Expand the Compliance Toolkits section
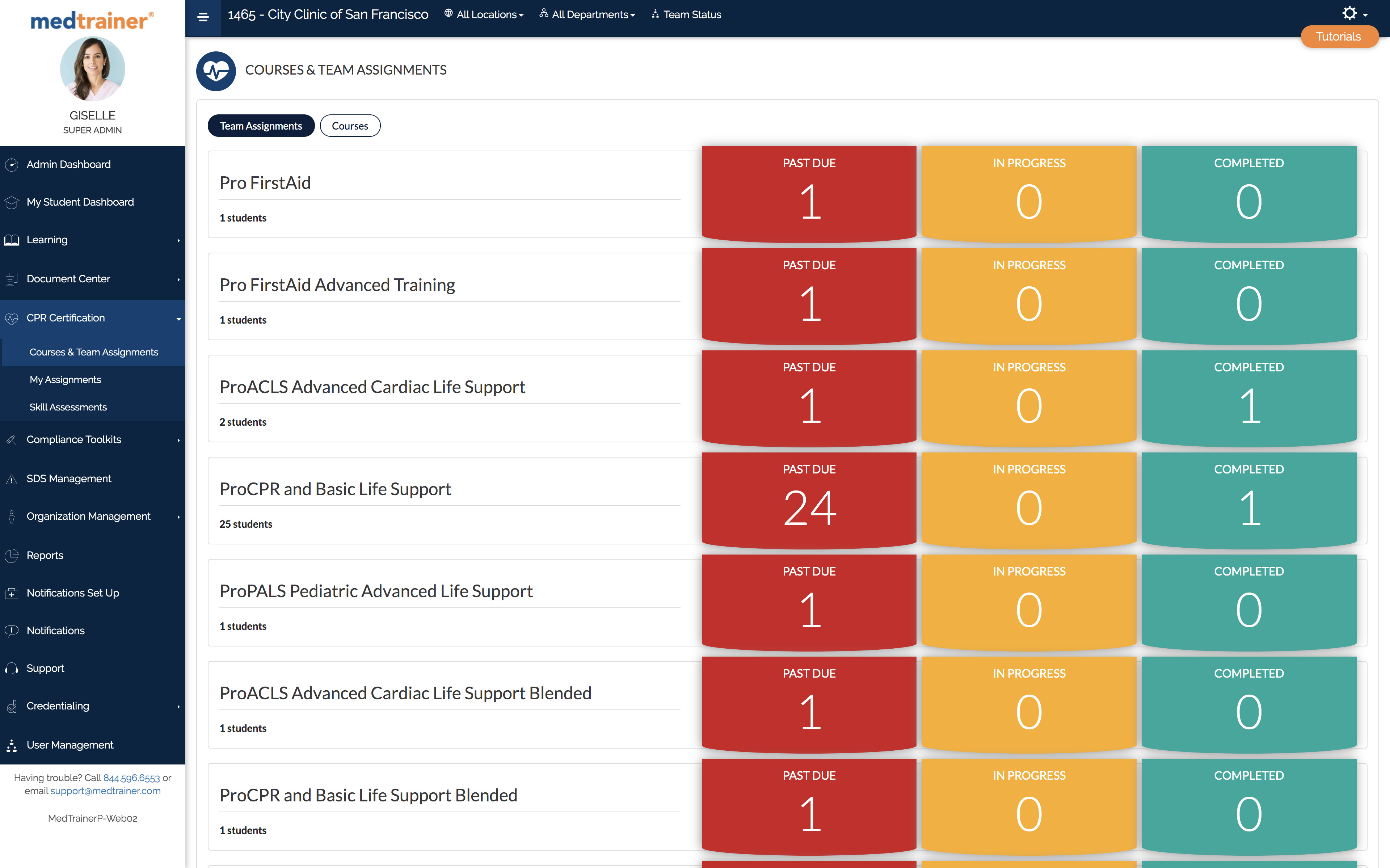The height and width of the screenshot is (868, 1390). point(73,439)
